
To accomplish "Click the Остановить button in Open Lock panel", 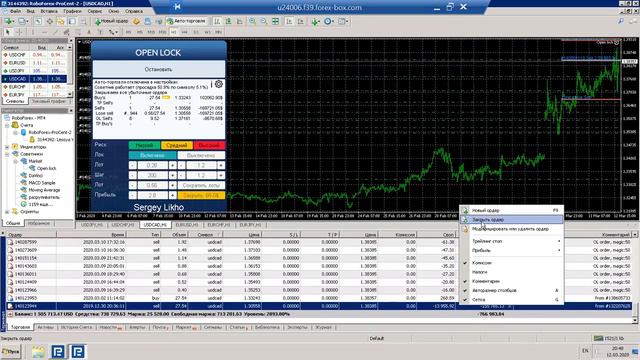I will 159,69.
